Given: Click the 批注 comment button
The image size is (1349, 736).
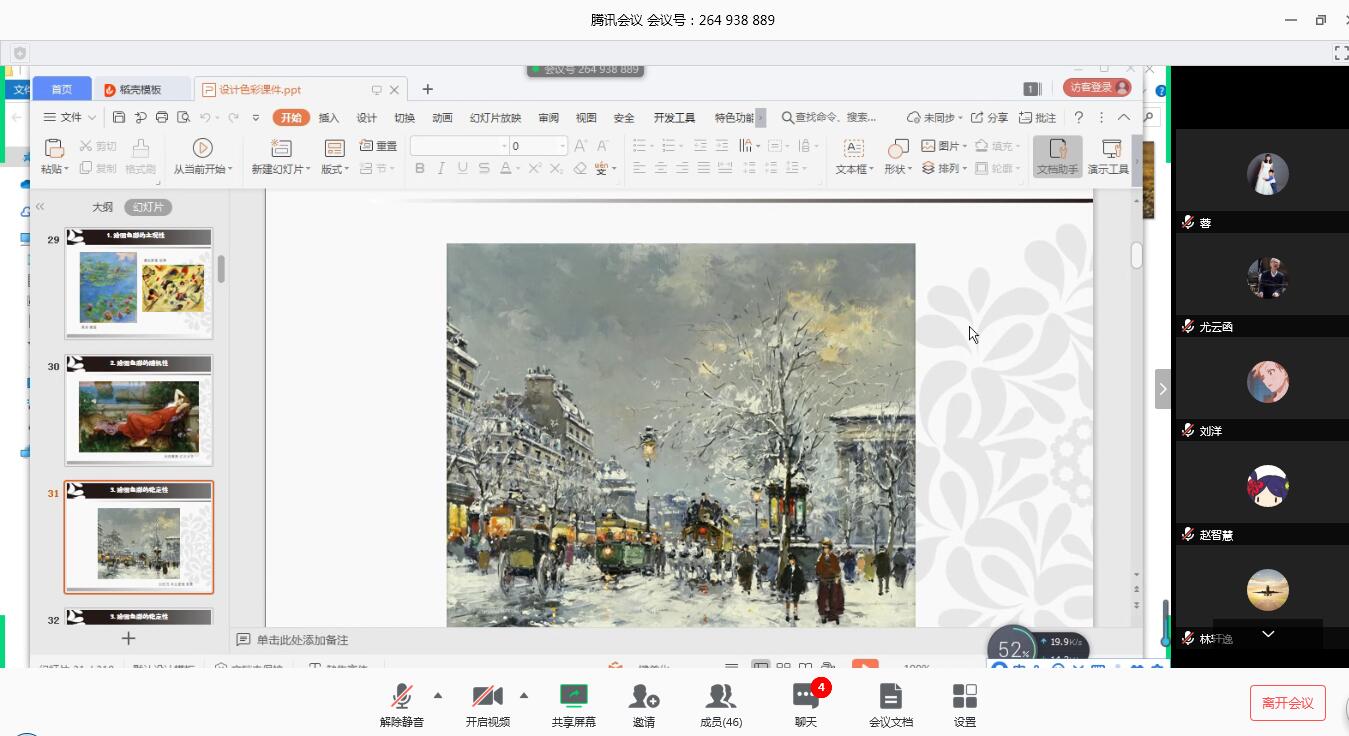Looking at the screenshot, I should [x=1038, y=118].
